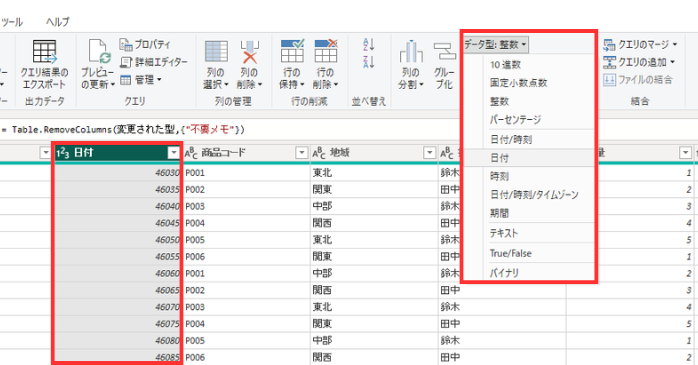Click ファイルの結合 button

tap(637, 80)
